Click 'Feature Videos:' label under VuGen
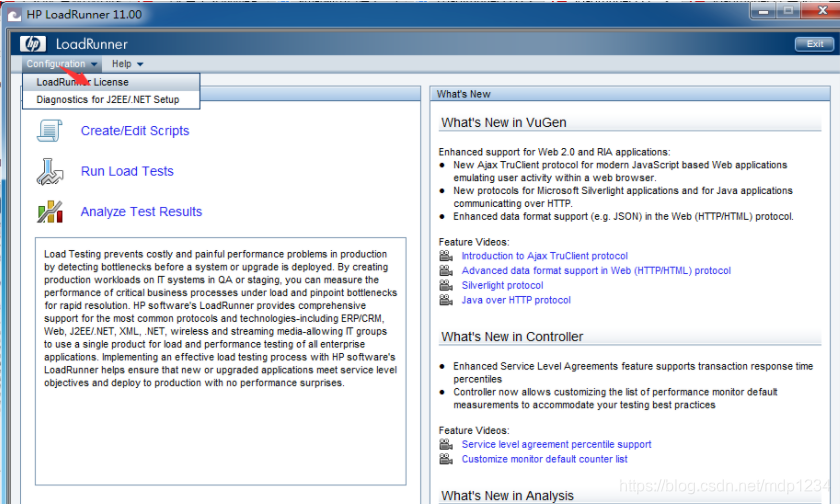The image size is (840, 504). (x=474, y=242)
